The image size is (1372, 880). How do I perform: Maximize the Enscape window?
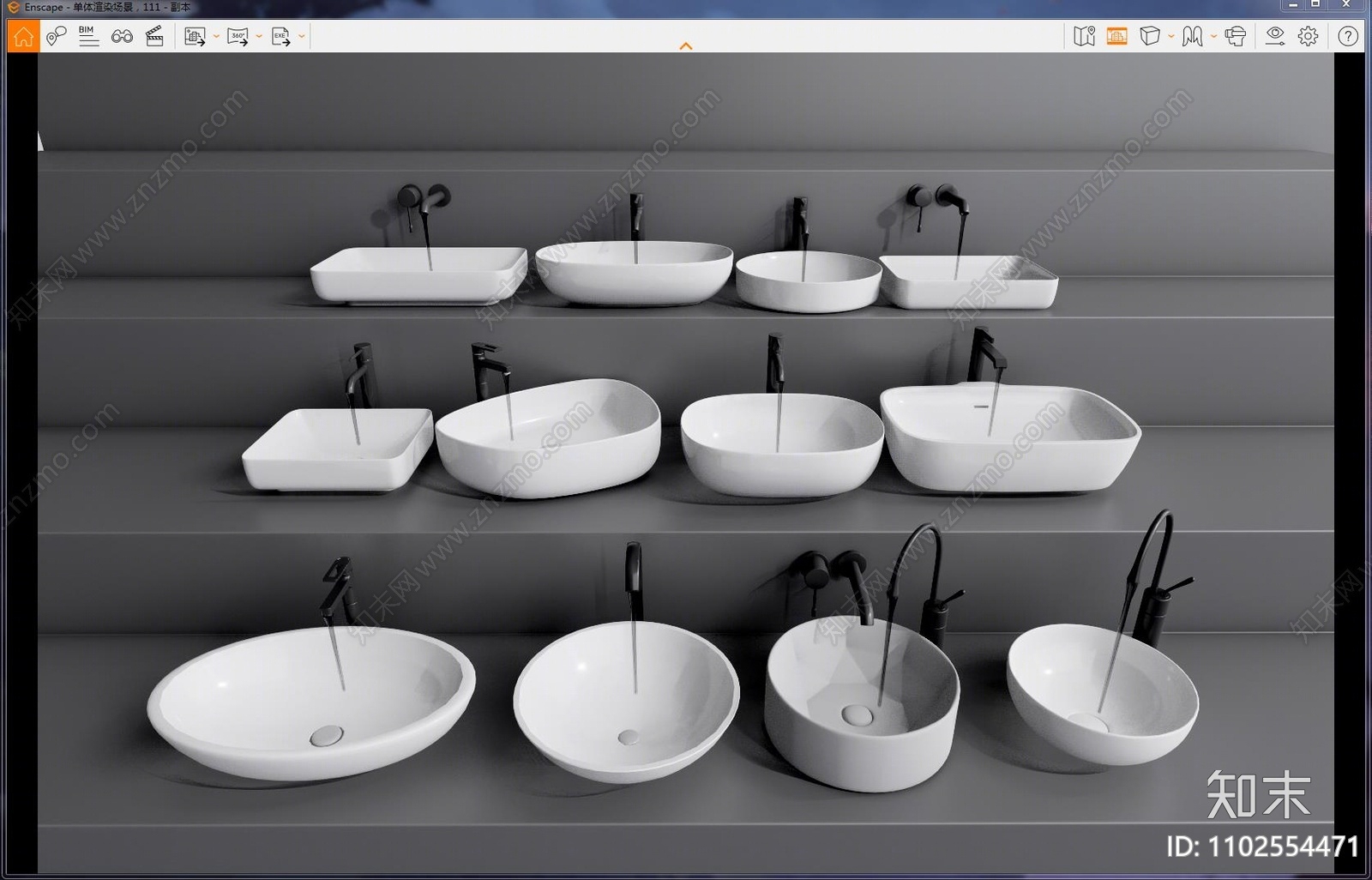coord(1315,5)
